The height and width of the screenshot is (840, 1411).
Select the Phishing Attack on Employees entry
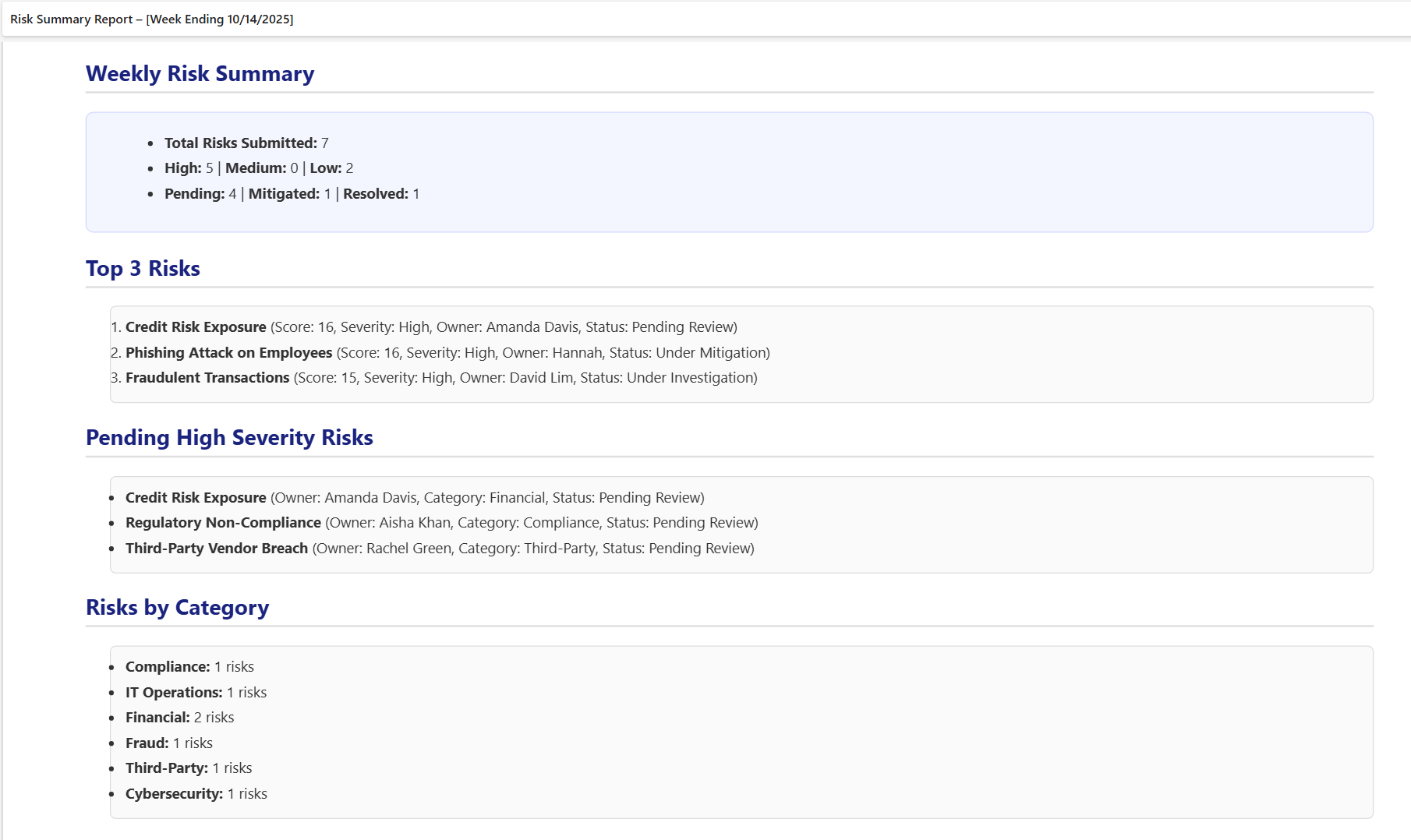(229, 353)
